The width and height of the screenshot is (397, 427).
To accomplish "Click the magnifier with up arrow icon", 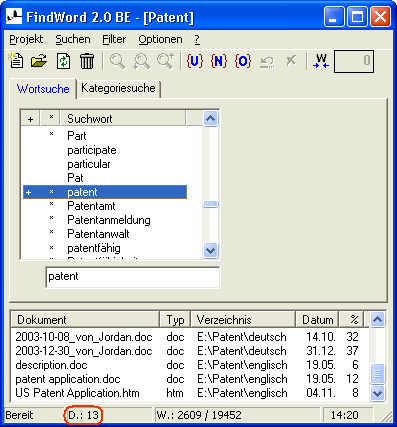I will (x=166, y=61).
